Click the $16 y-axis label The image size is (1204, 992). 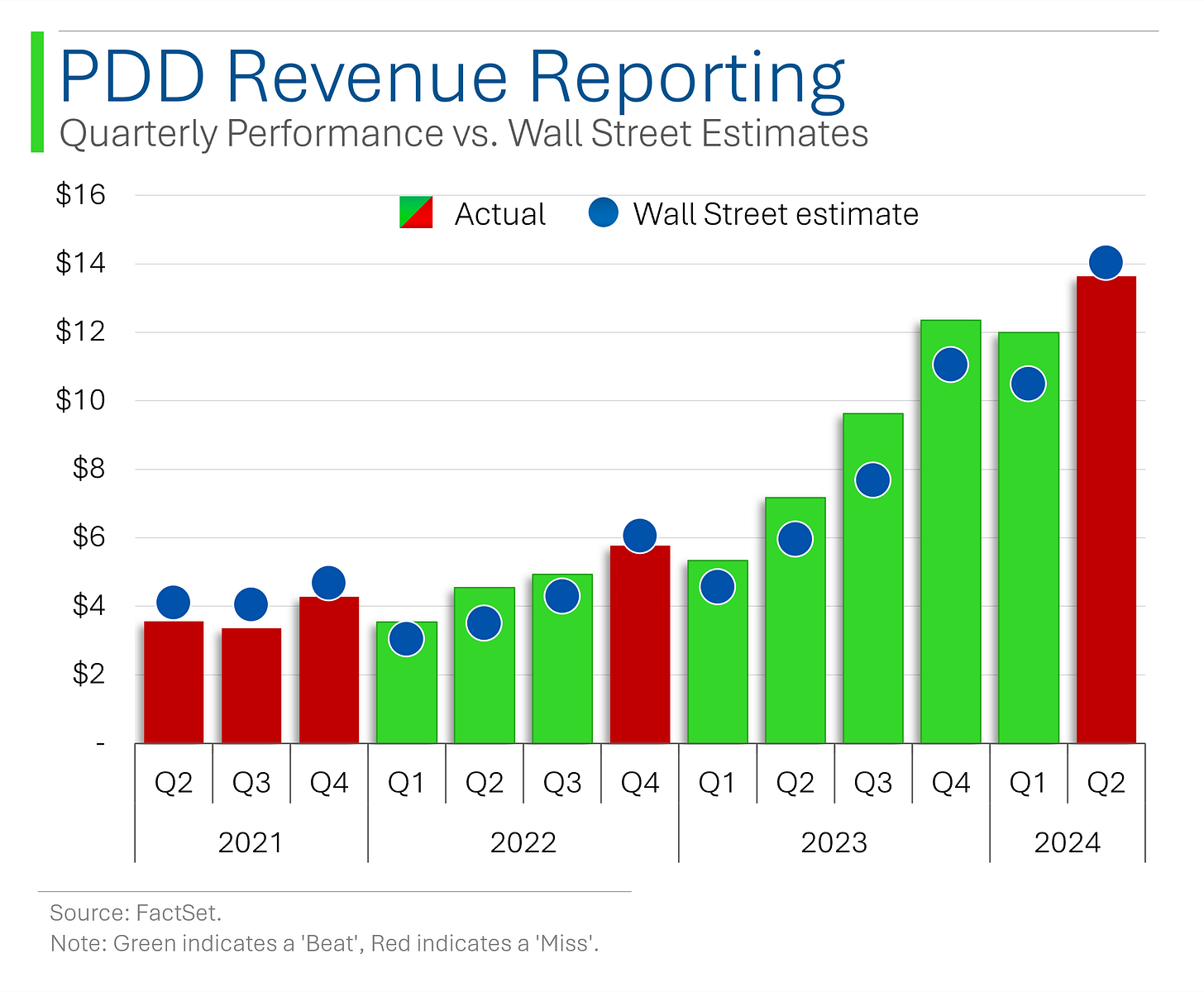point(81,195)
